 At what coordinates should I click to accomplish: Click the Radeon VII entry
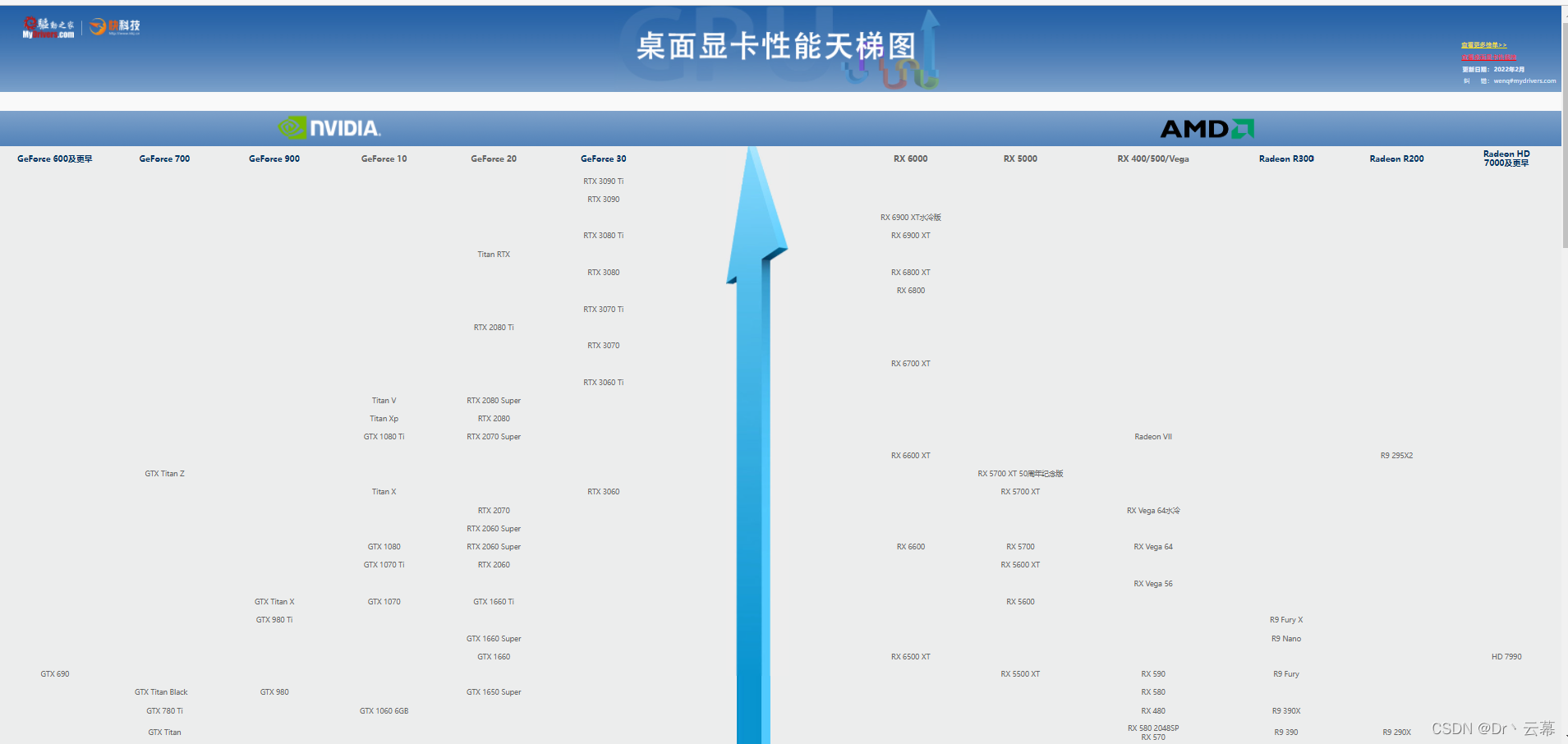(x=1153, y=437)
